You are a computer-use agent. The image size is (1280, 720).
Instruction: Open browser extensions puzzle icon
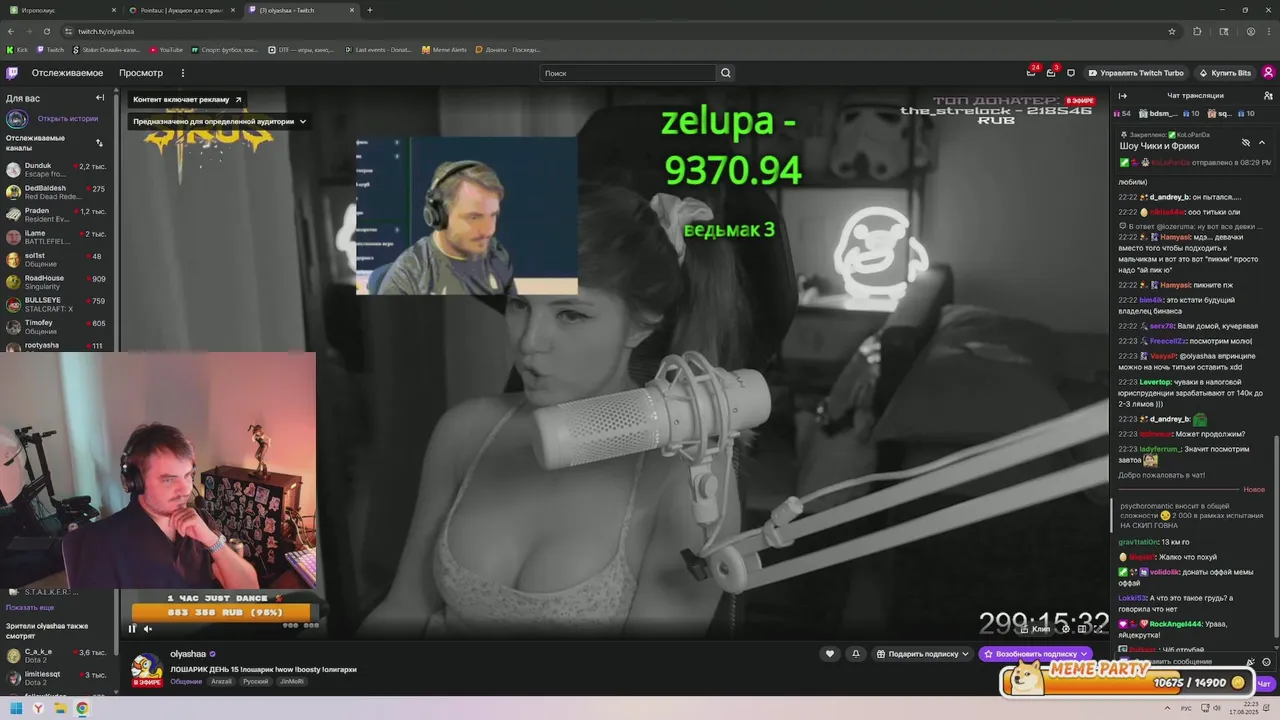[1197, 31]
